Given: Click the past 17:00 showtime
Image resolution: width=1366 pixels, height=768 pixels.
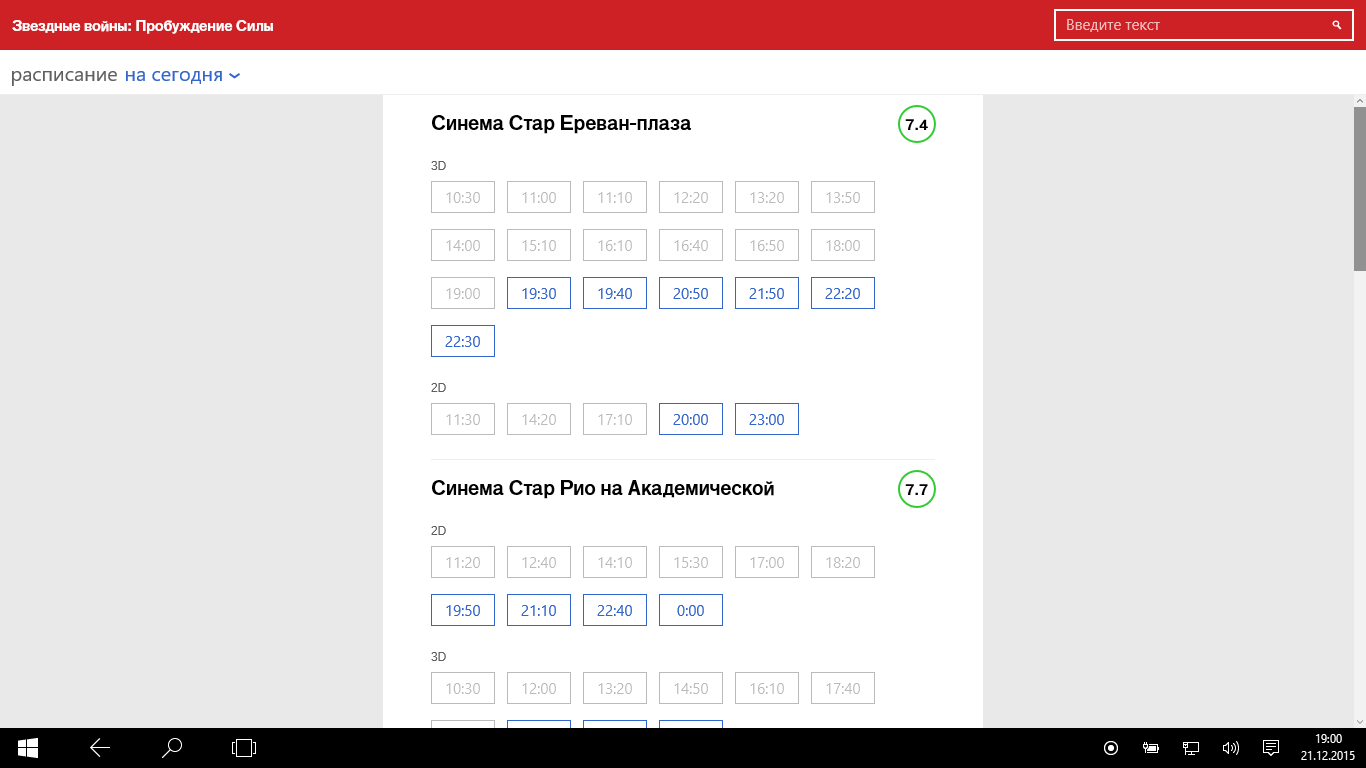Looking at the screenshot, I should tap(767, 562).
